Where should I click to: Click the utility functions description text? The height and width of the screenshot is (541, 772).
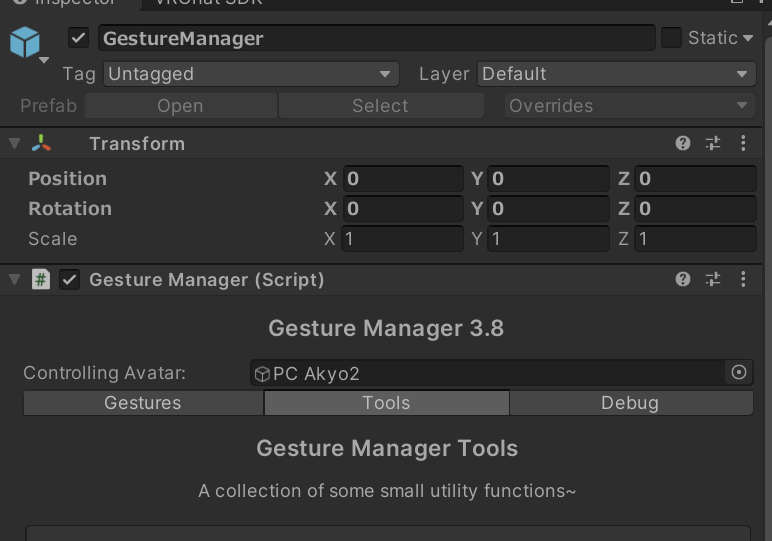pyautogui.click(x=387, y=491)
